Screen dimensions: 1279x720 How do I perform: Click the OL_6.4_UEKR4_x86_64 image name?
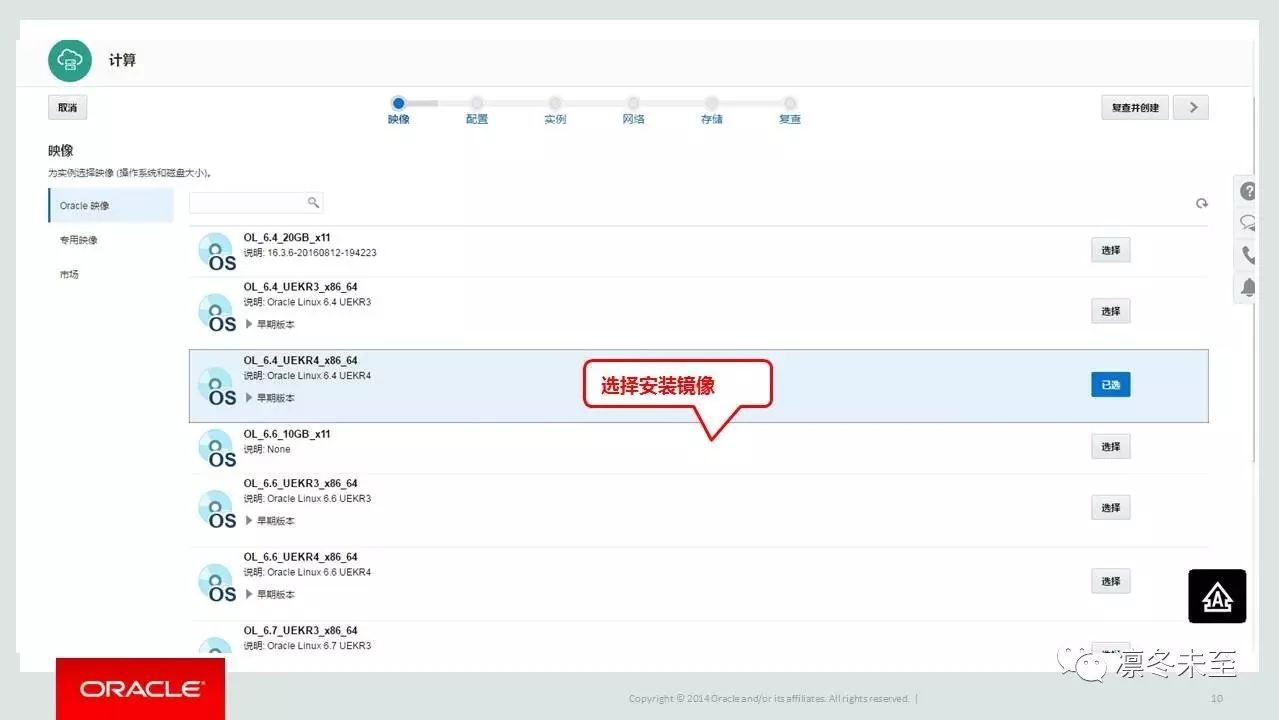click(x=300, y=361)
